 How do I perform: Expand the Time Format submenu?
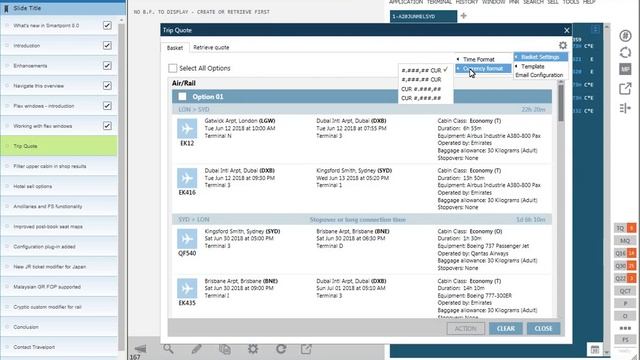click(483, 59)
